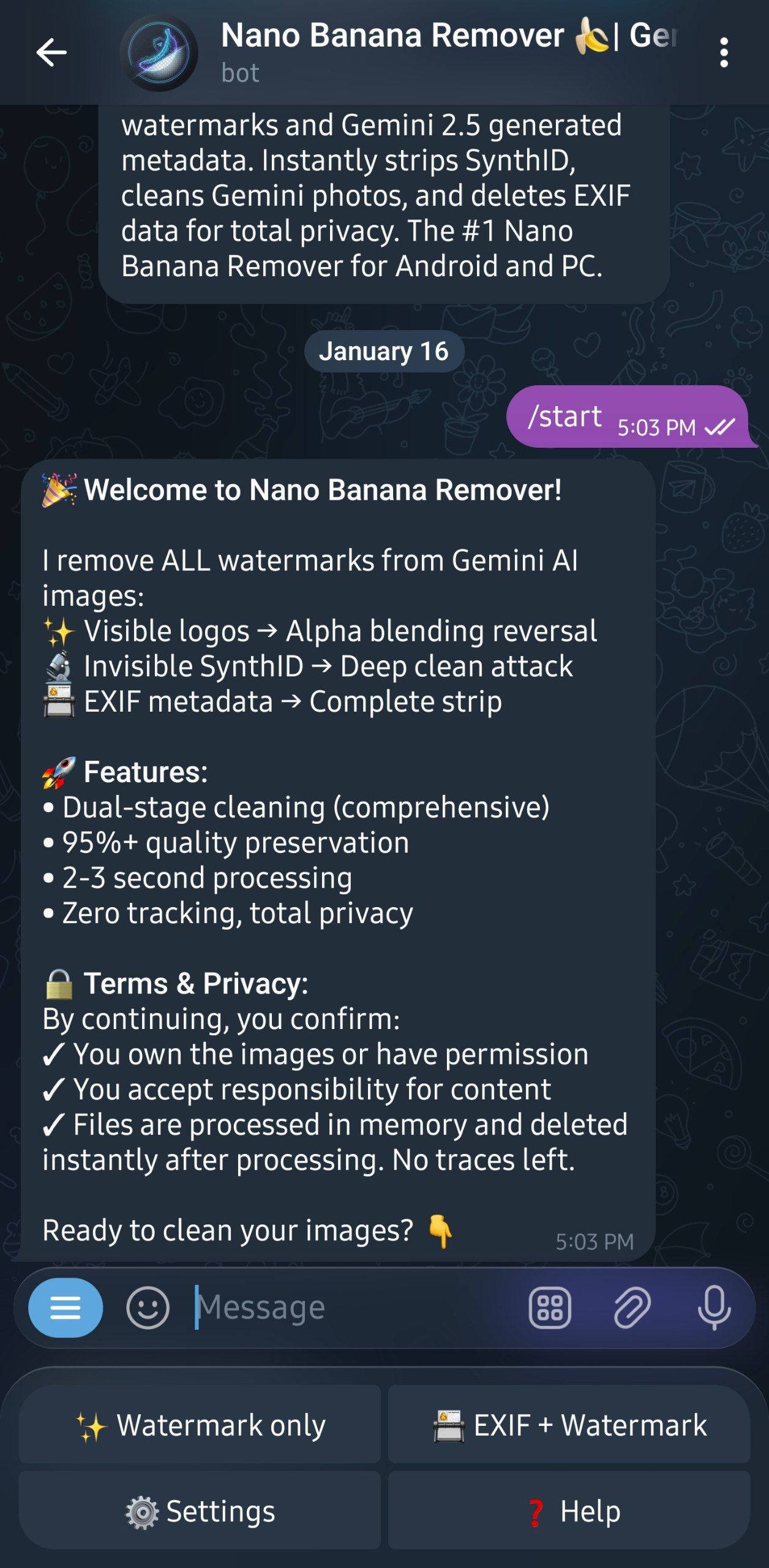Image resolution: width=769 pixels, height=1568 pixels.
Task: Toggle the bot keyboard grid icon
Action: (550, 1308)
